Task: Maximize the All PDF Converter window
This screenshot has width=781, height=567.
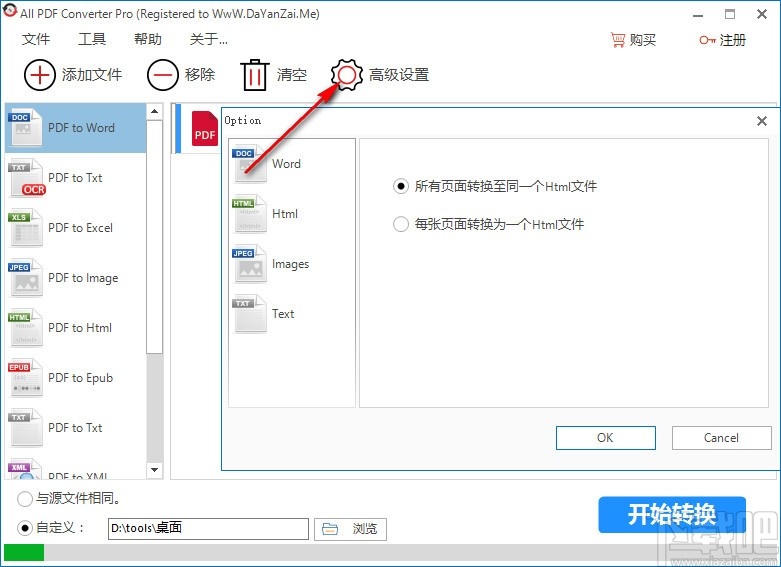Action: pos(730,14)
